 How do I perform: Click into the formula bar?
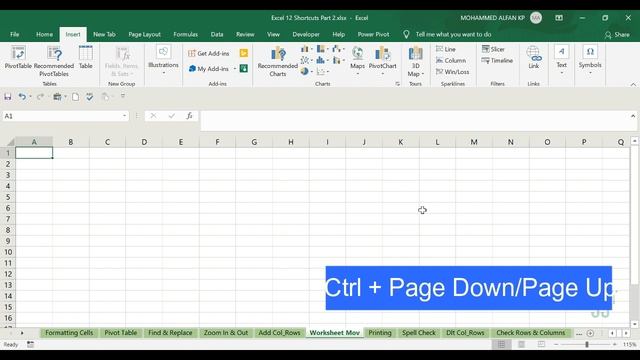[x=414, y=121]
